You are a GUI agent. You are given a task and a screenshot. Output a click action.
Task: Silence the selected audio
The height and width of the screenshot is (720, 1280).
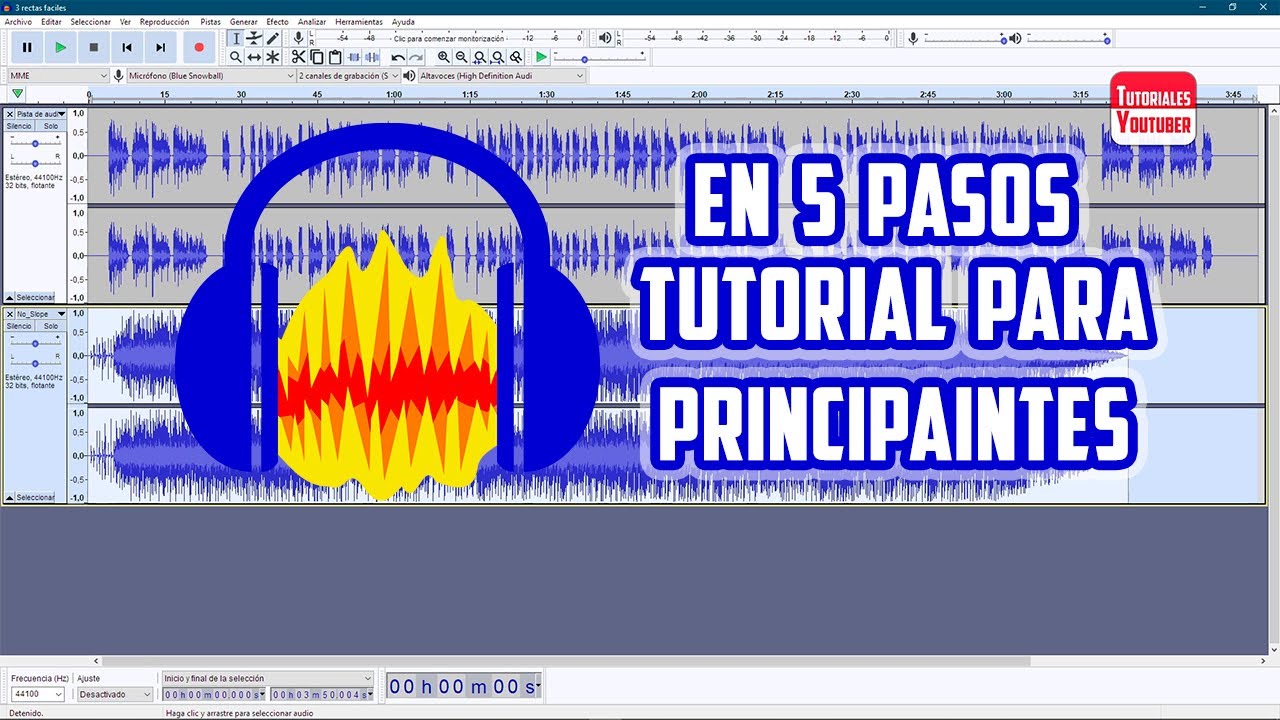click(x=372, y=57)
